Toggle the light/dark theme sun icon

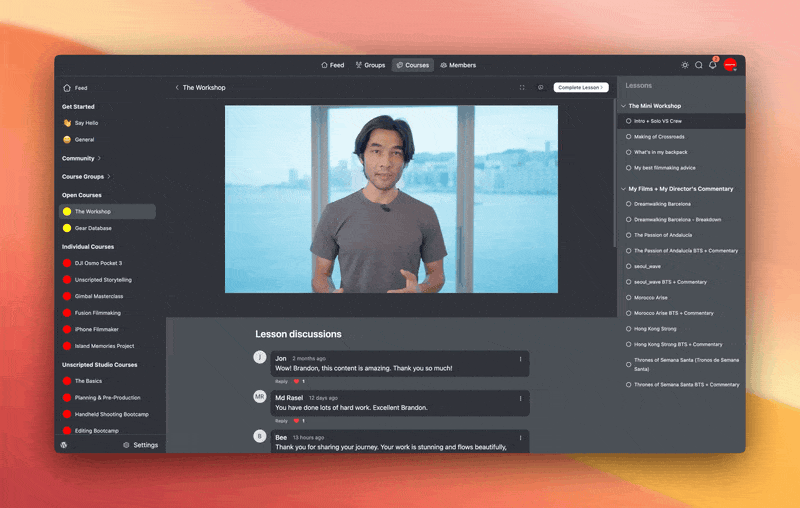pyautogui.click(x=685, y=65)
